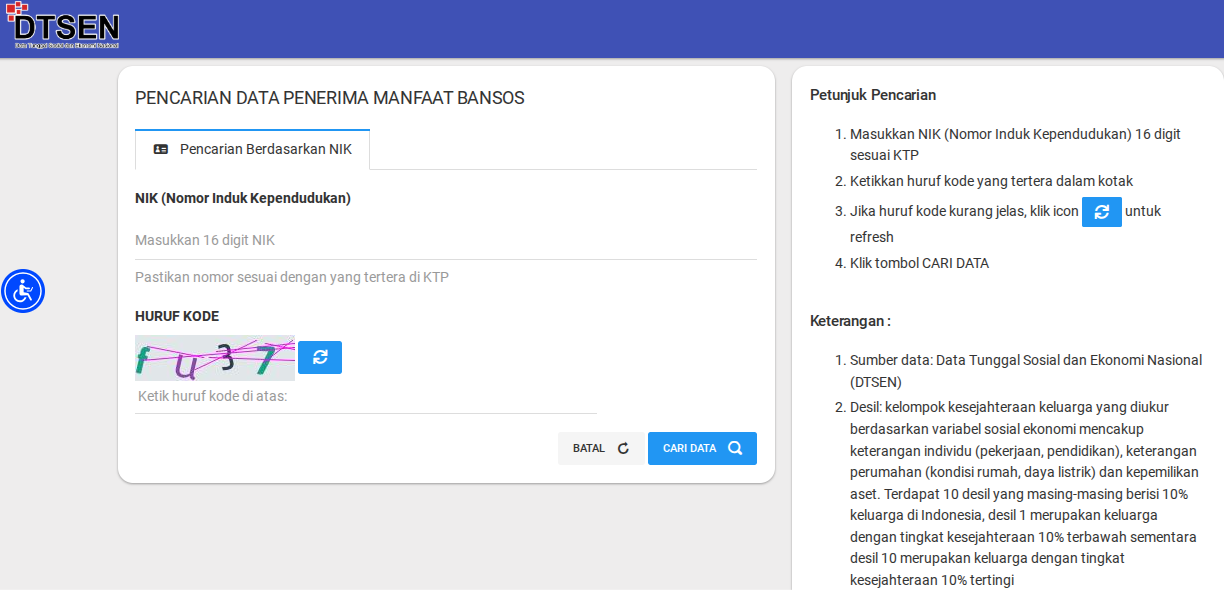Click the heading PENCARIAN DATA PENERIMA MANFAAT BANSOS
1224x590 pixels.
pos(330,98)
